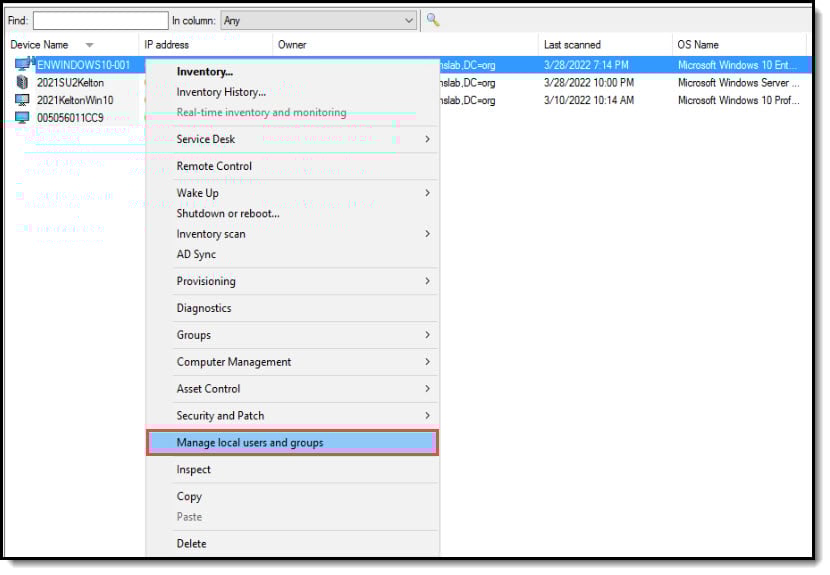Click the Microsoft Windows 10 Ent OS cell
Screen dimensions: 830x575
[x=737, y=65]
